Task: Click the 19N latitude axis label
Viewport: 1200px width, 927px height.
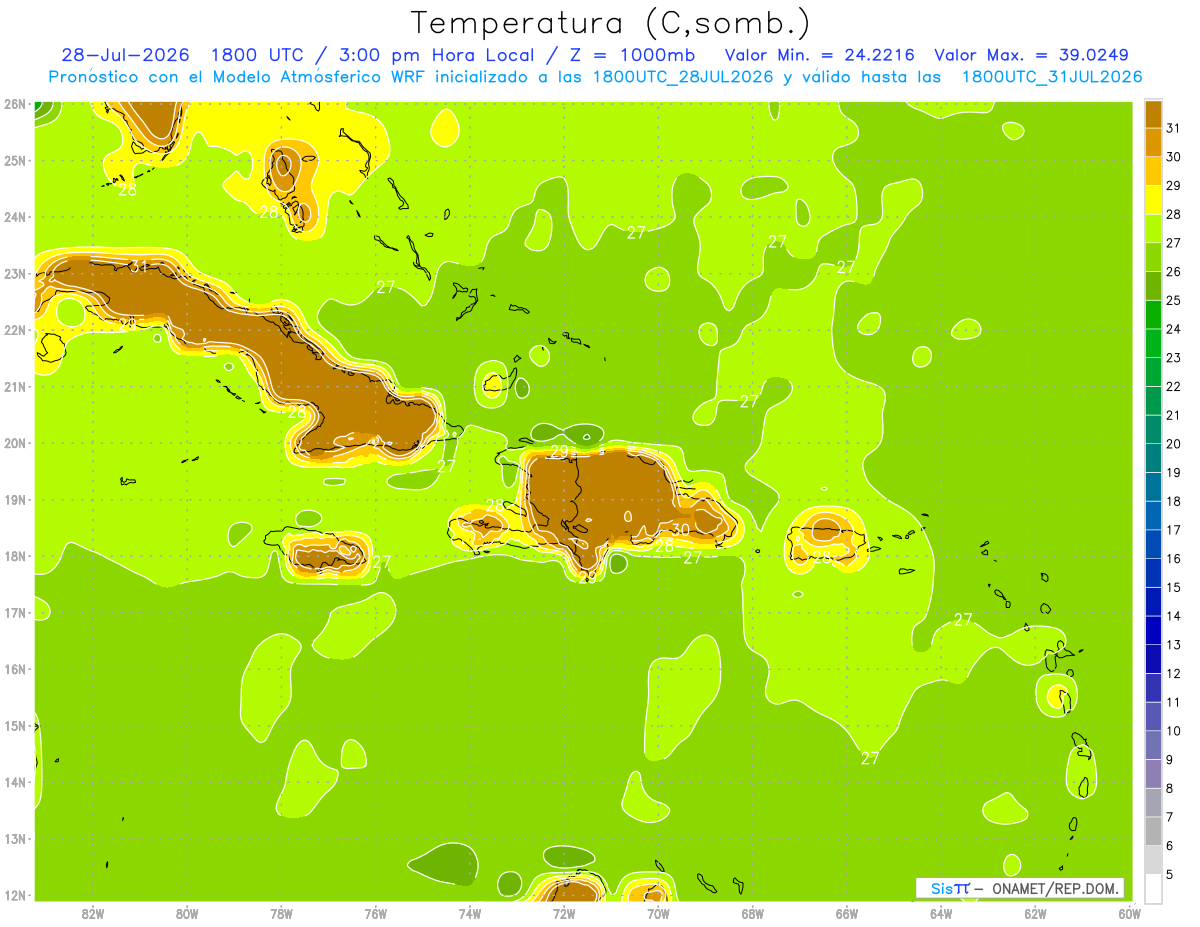Action: point(15,500)
